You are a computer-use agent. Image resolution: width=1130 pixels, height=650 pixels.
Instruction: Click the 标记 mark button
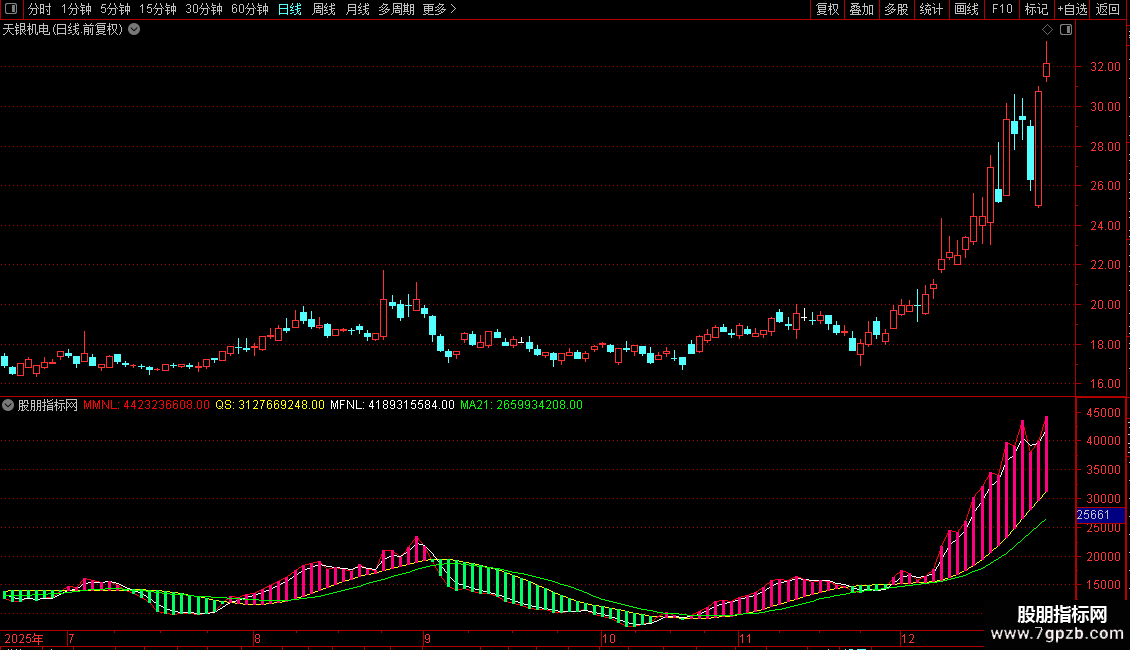1036,9
